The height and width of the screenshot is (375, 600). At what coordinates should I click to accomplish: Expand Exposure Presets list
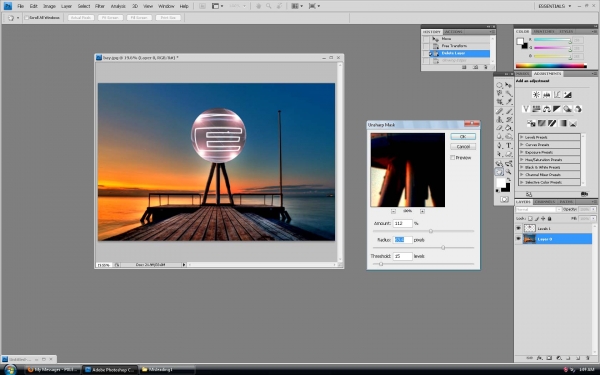[x=522, y=152]
